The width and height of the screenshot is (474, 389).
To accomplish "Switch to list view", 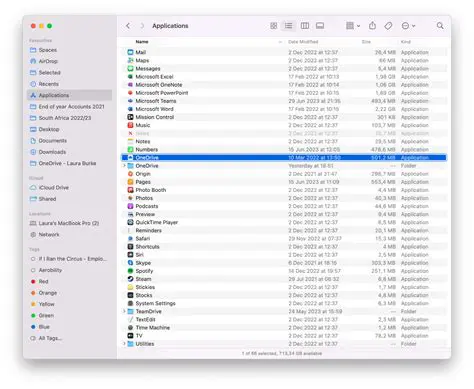I will (289, 26).
